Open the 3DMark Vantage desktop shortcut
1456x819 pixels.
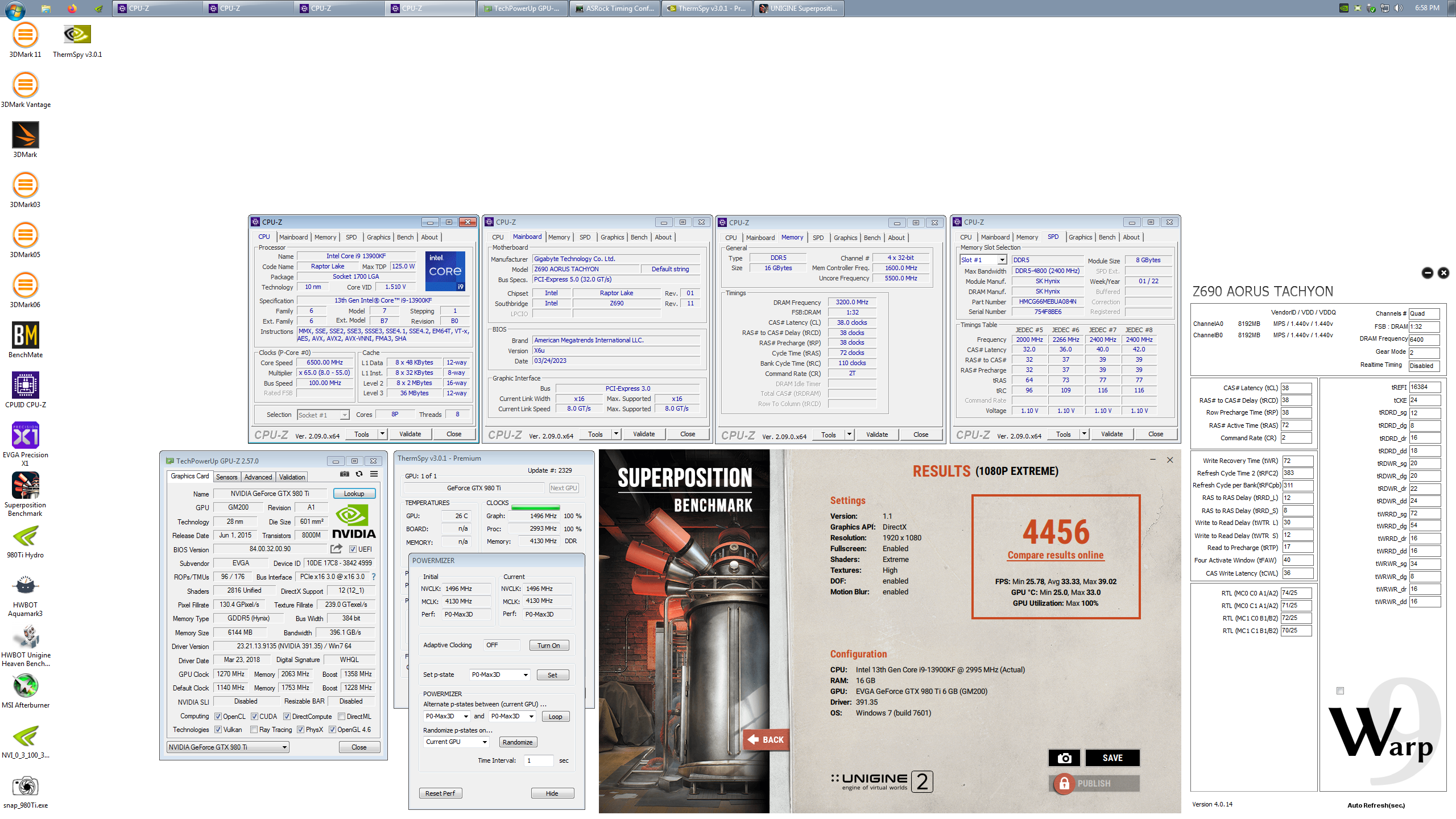click(26, 90)
